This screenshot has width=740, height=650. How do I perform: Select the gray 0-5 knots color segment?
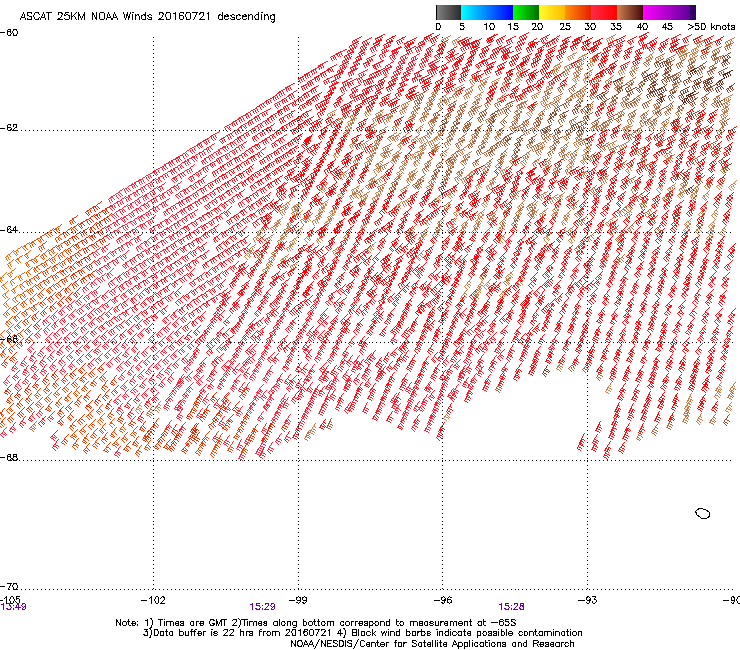coord(448,12)
